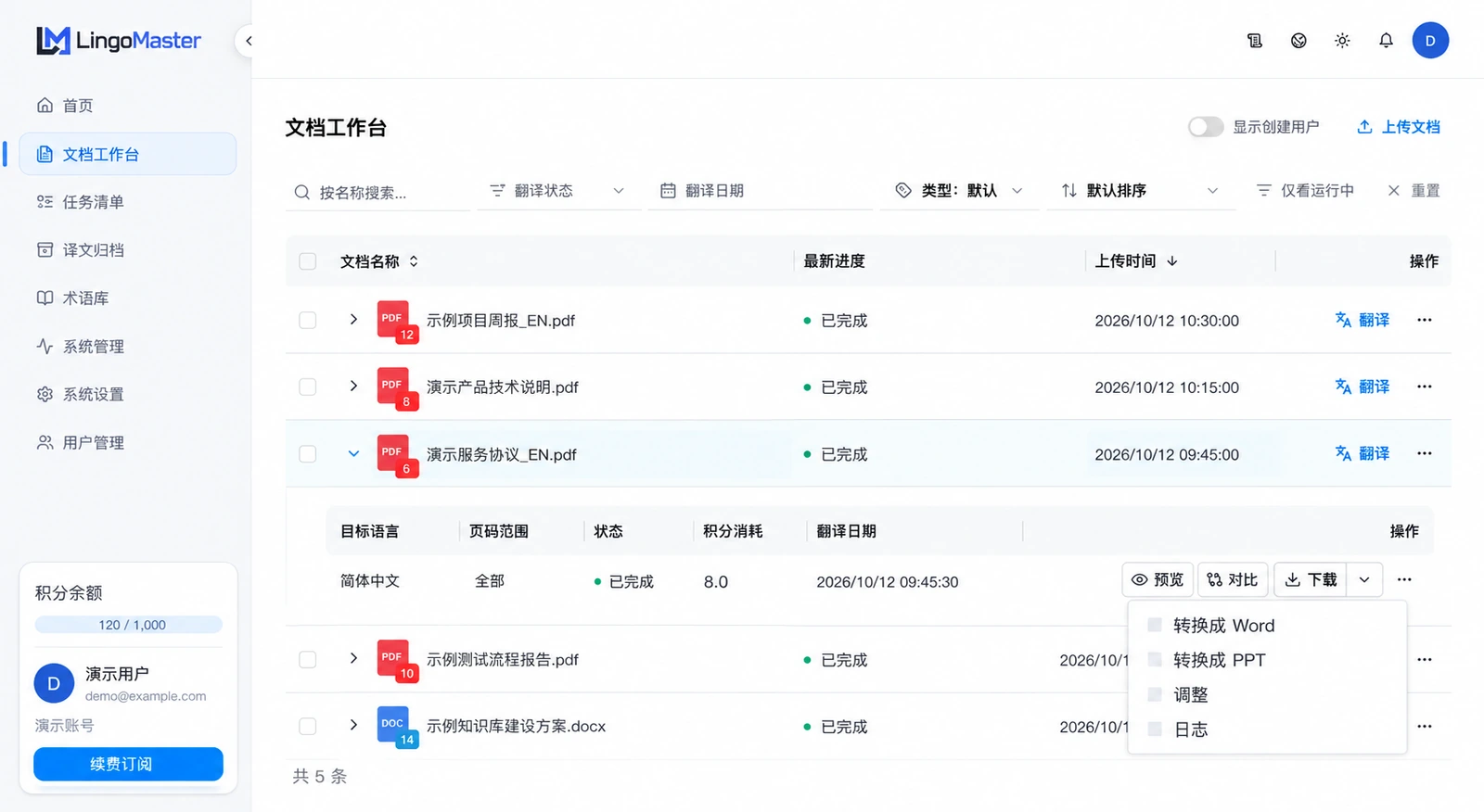This screenshot has height=812, width=1484.
Task: Go to 首页 in sidebar
Action: [128, 106]
